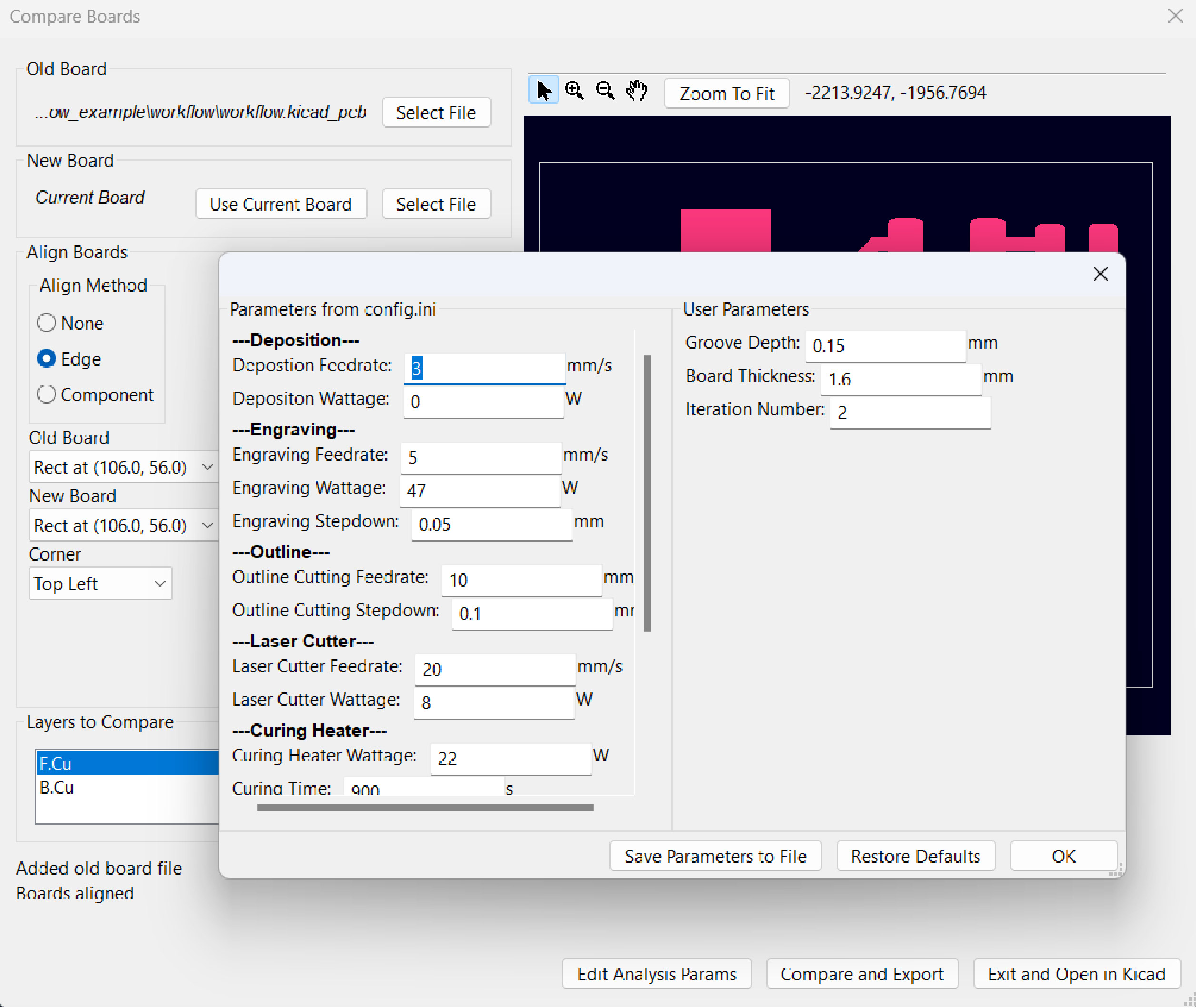Click Save Parameters to File button
The width and height of the screenshot is (1196, 1008).
715,856
